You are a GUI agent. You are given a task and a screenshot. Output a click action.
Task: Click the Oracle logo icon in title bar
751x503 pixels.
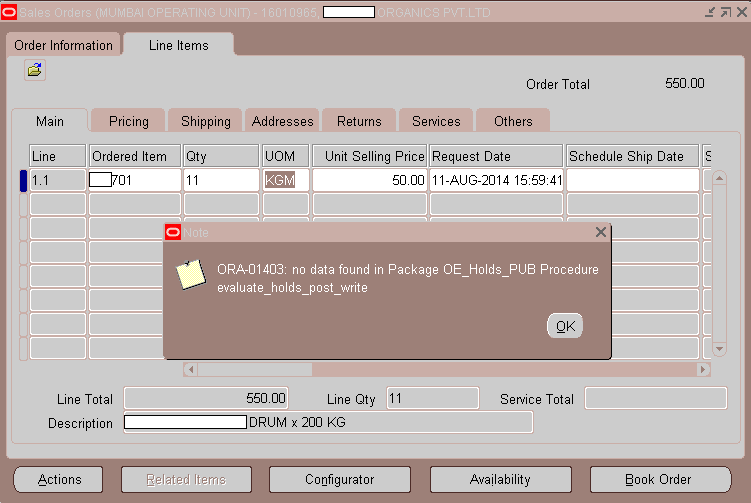tap(9, 12)
